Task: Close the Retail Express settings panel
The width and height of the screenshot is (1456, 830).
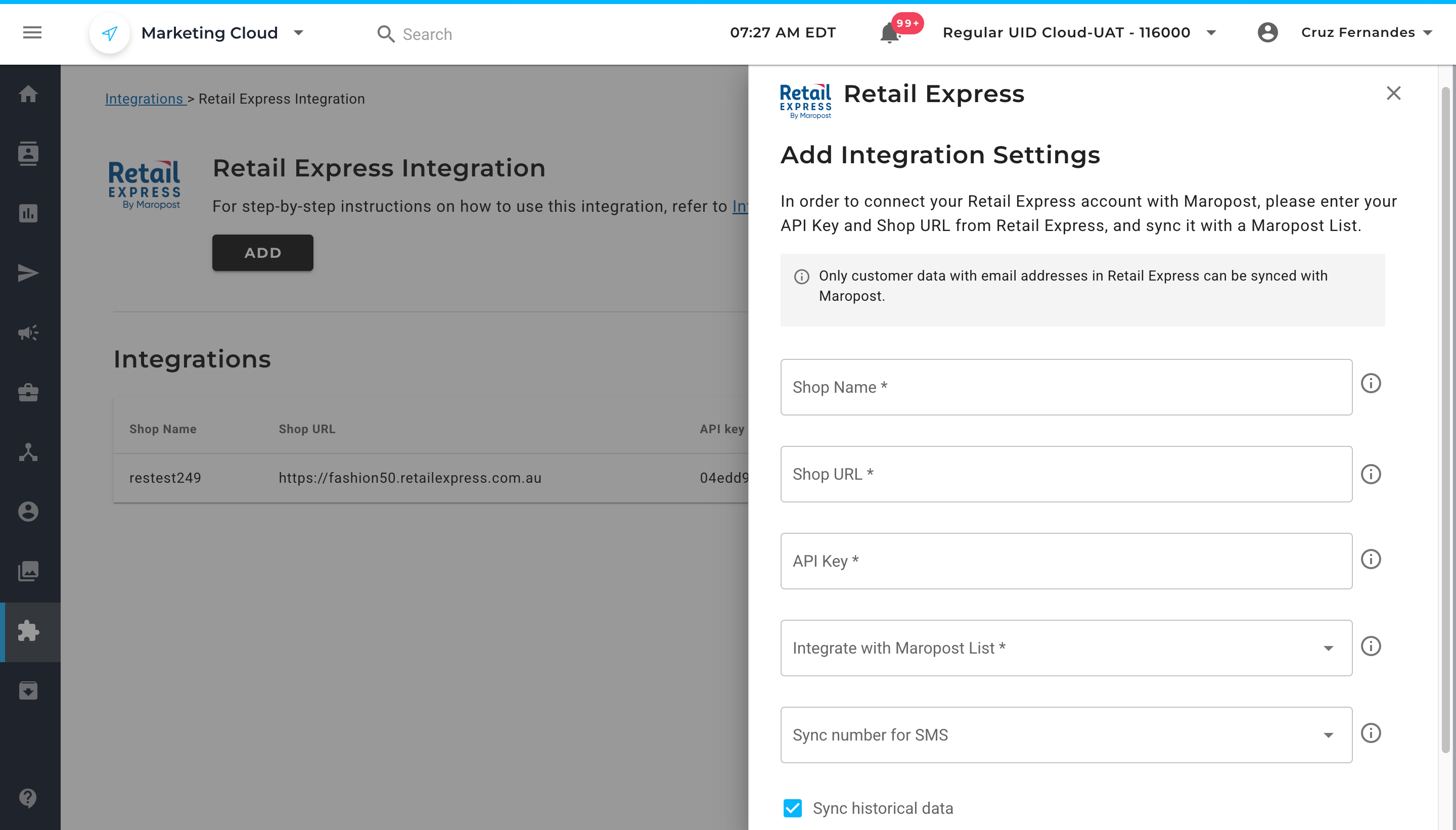Action: (1393, 93)
